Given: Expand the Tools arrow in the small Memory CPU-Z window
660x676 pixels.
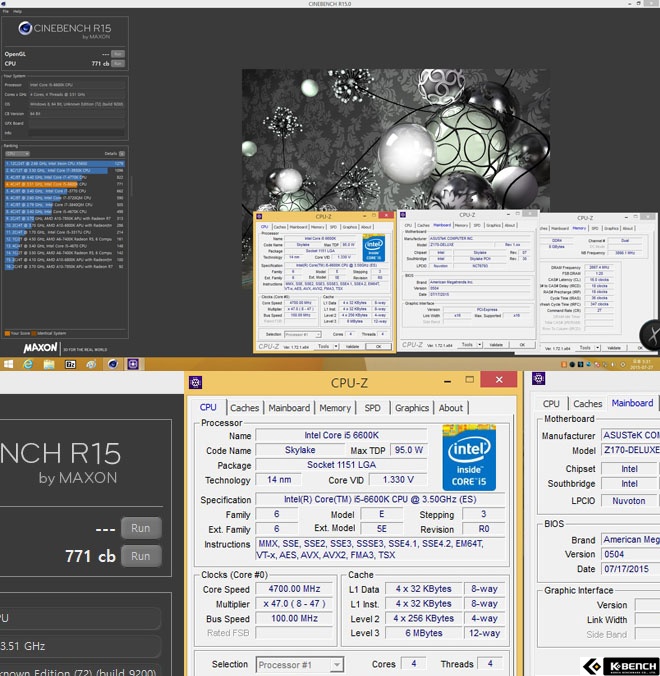Looking at the screenshot, I should 598,347.
